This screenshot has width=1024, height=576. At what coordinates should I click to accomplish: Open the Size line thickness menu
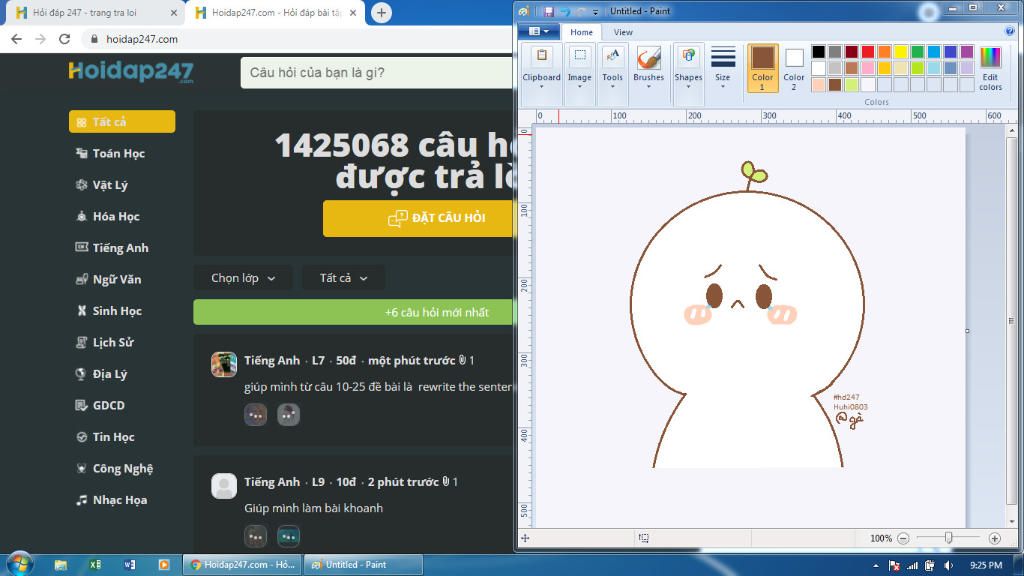[x=723, y=69]
